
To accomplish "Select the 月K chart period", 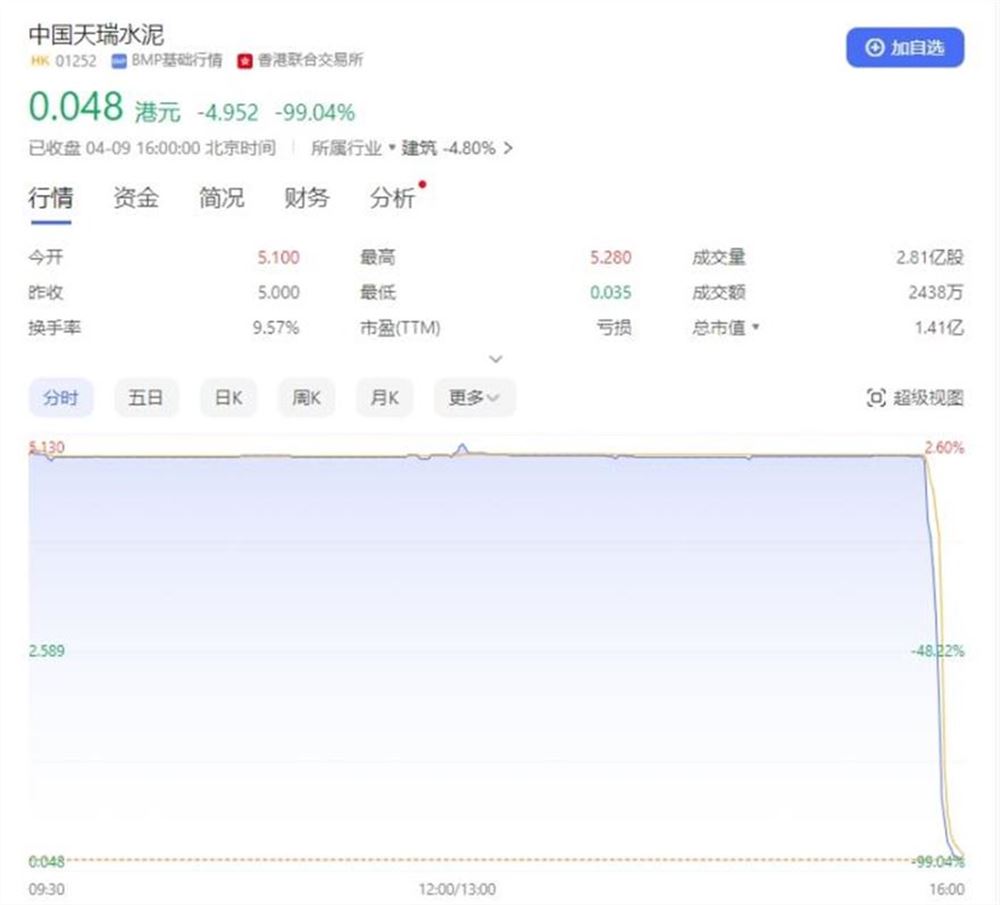I will [x=384, y=398].
